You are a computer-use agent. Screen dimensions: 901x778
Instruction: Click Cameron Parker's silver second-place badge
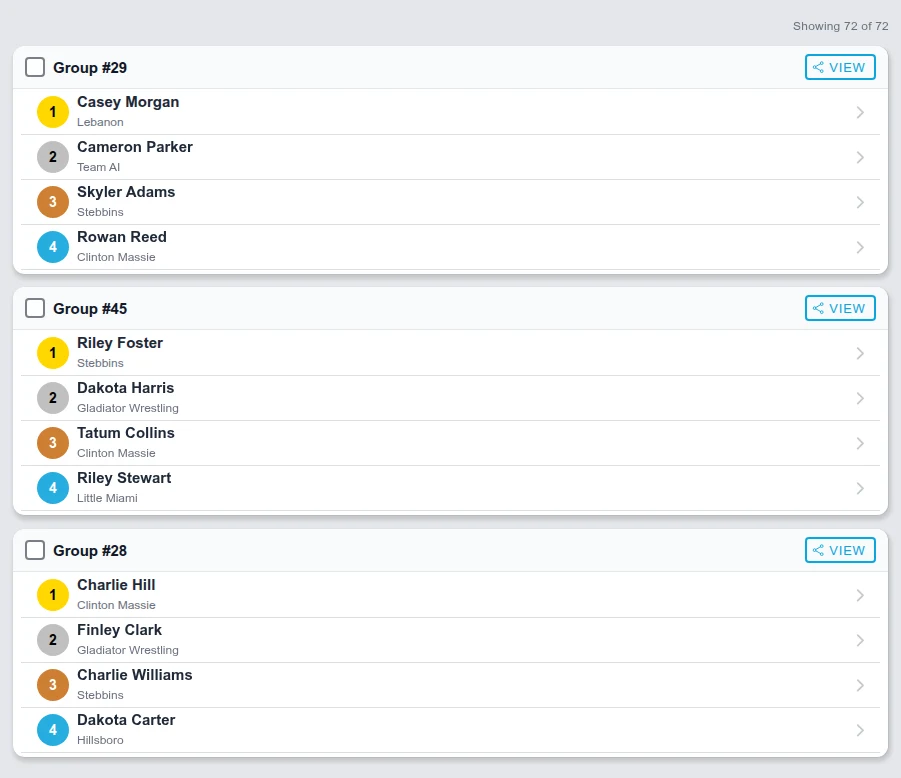tap(53, 157)
